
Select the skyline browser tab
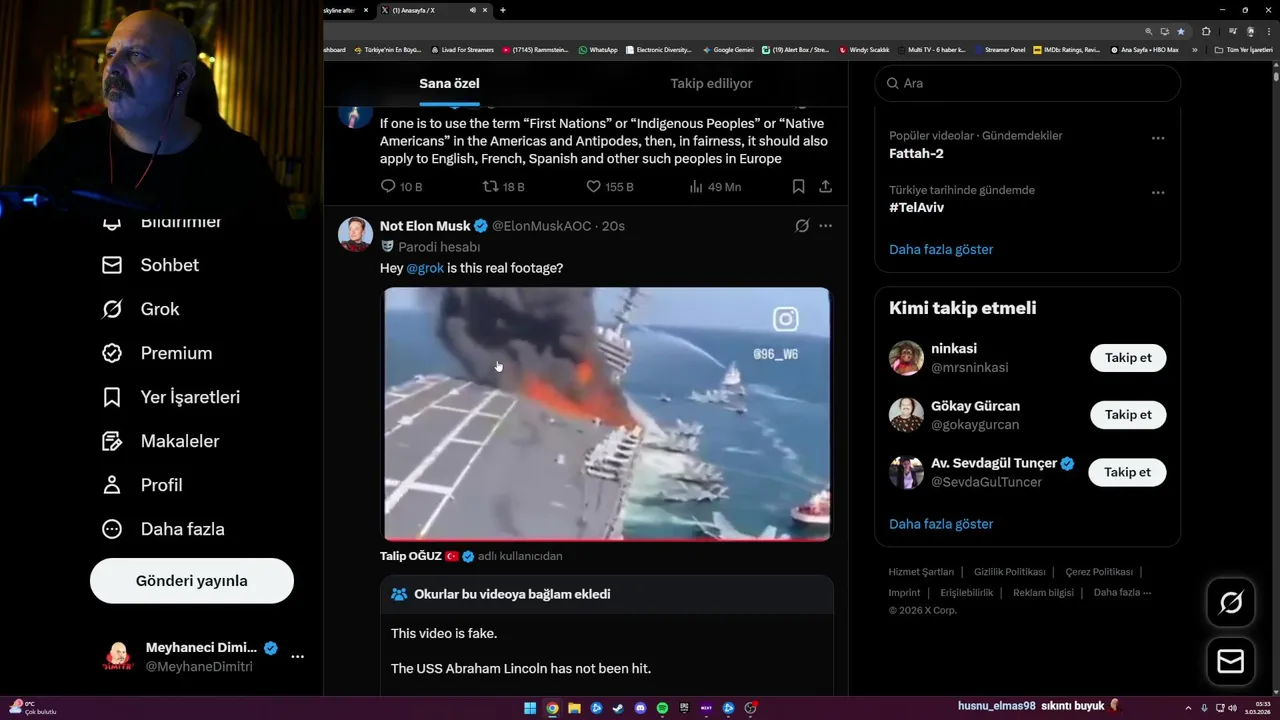(x=345, y=10)
